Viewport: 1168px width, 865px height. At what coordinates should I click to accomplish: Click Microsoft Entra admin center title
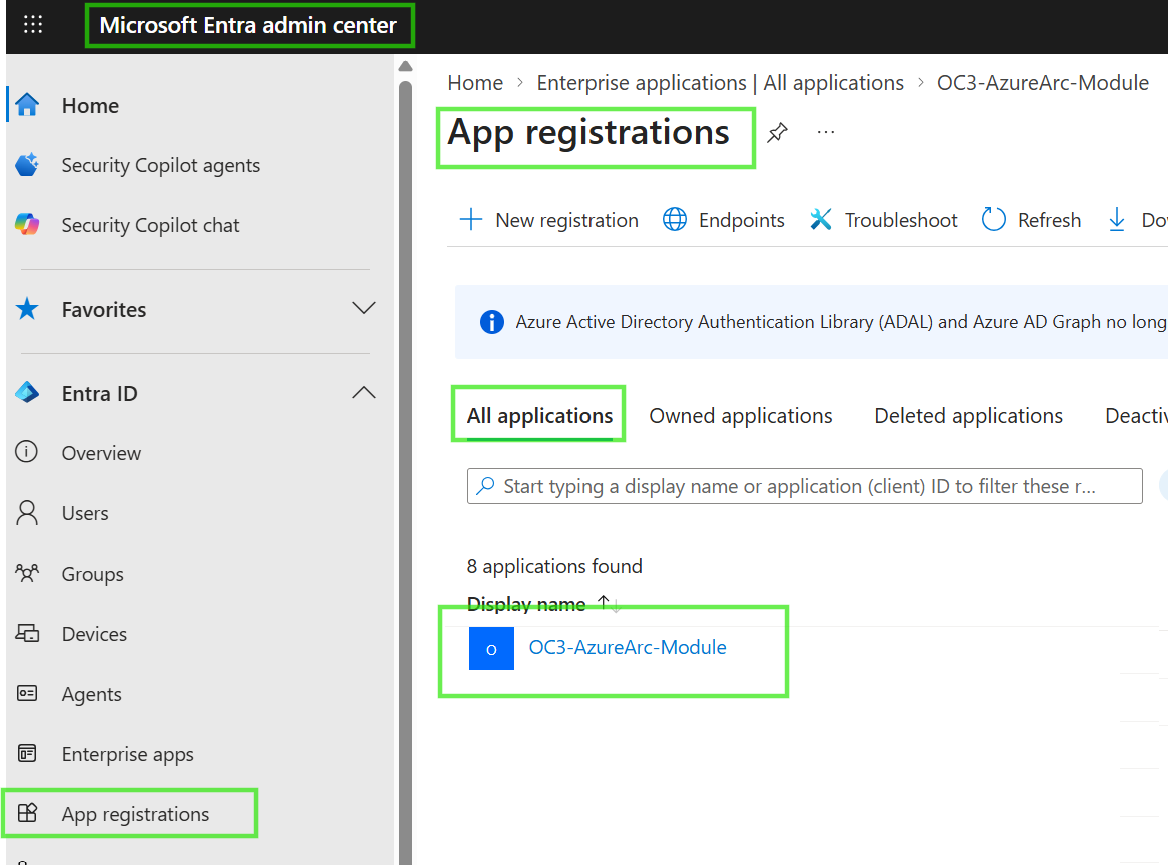pyautogui.click(x=248, y=25)
